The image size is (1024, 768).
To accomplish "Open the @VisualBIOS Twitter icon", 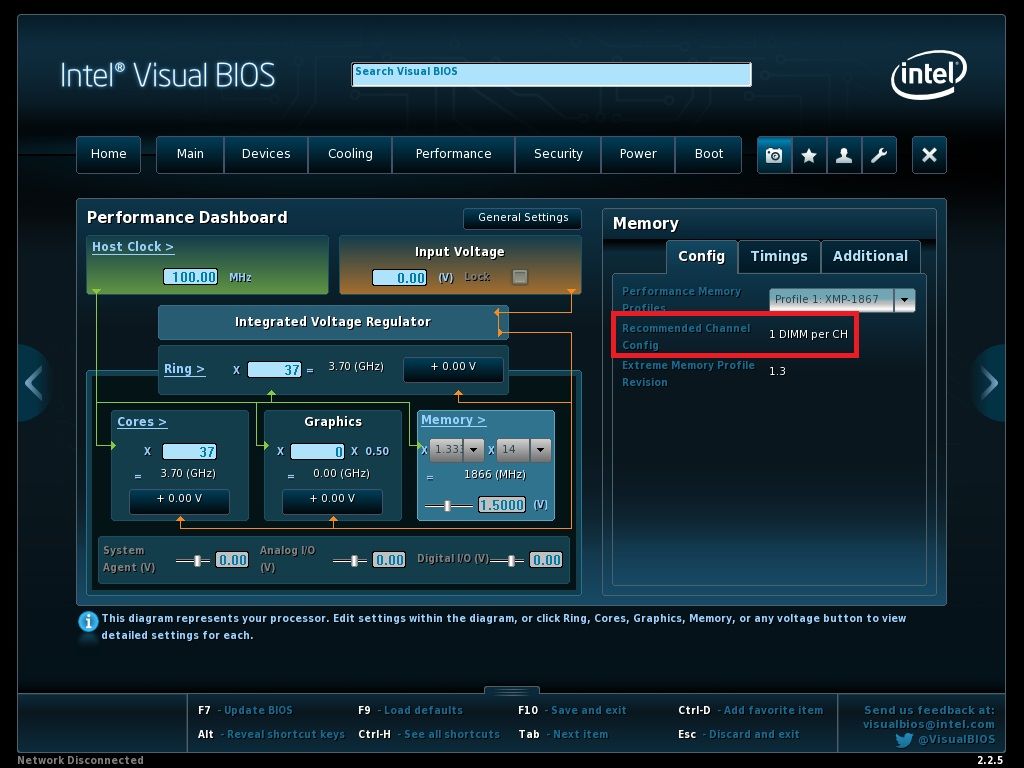I will click(904, 740).
